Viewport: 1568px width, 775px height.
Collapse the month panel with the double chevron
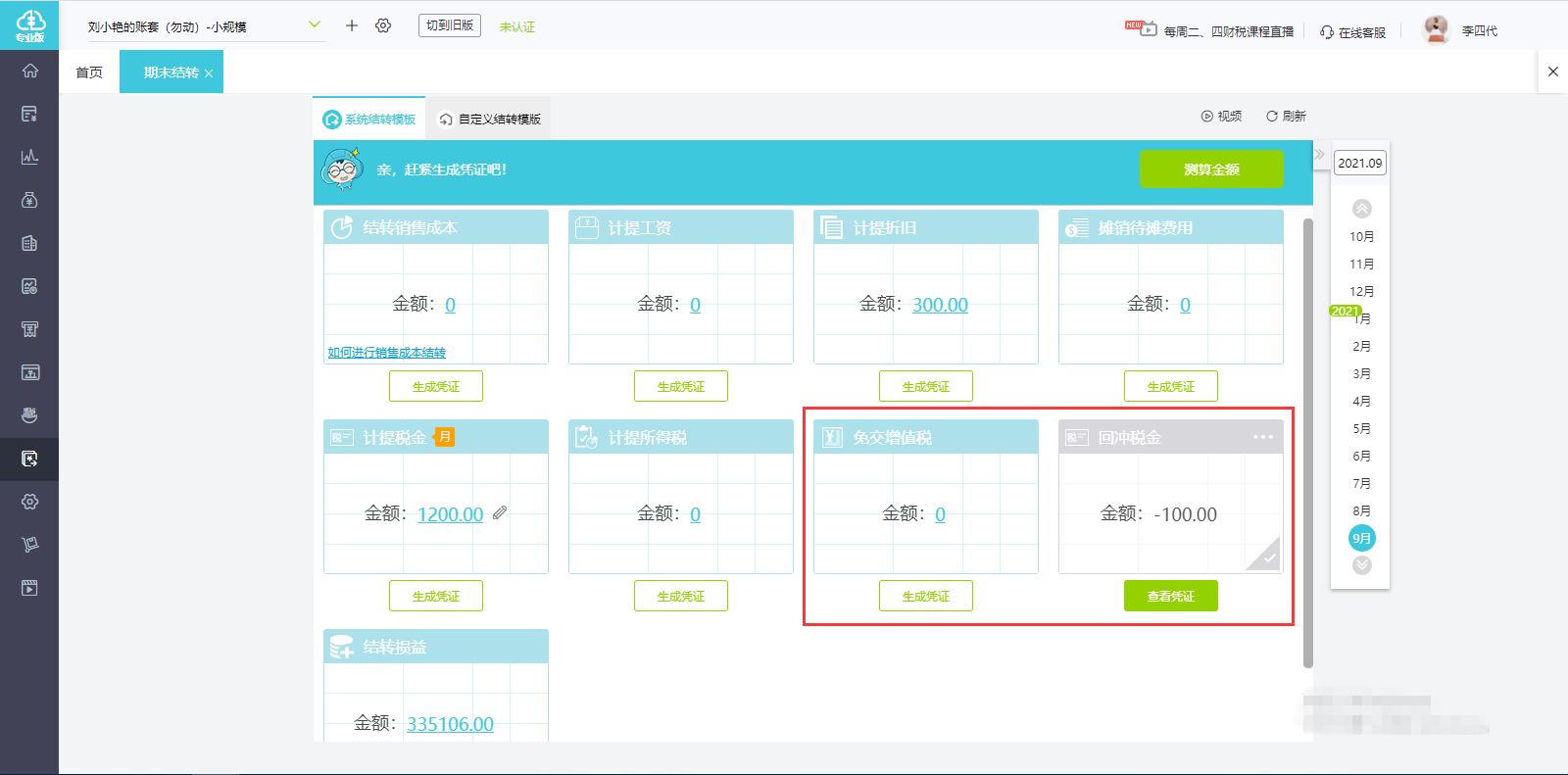click(x=1320, y=154)
